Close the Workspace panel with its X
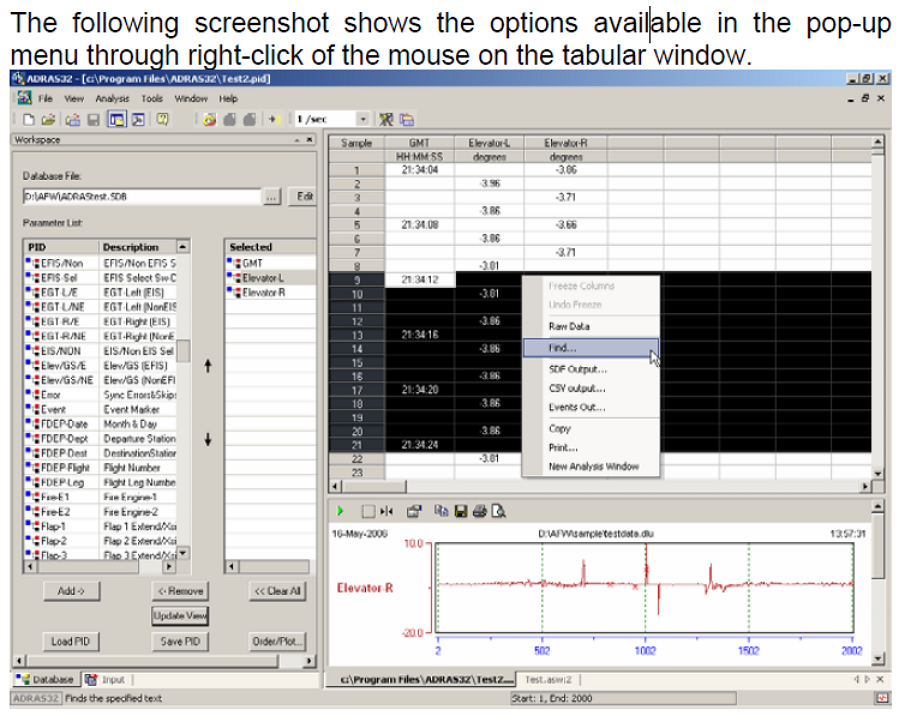The image size is (905, 722). point(310,140)
